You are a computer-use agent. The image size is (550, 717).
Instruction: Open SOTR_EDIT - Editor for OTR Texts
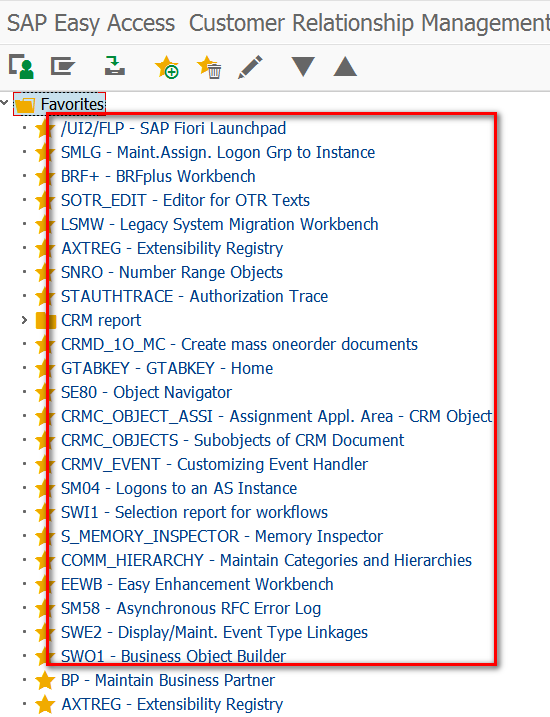pyautogui.click(x=186, y=200)
